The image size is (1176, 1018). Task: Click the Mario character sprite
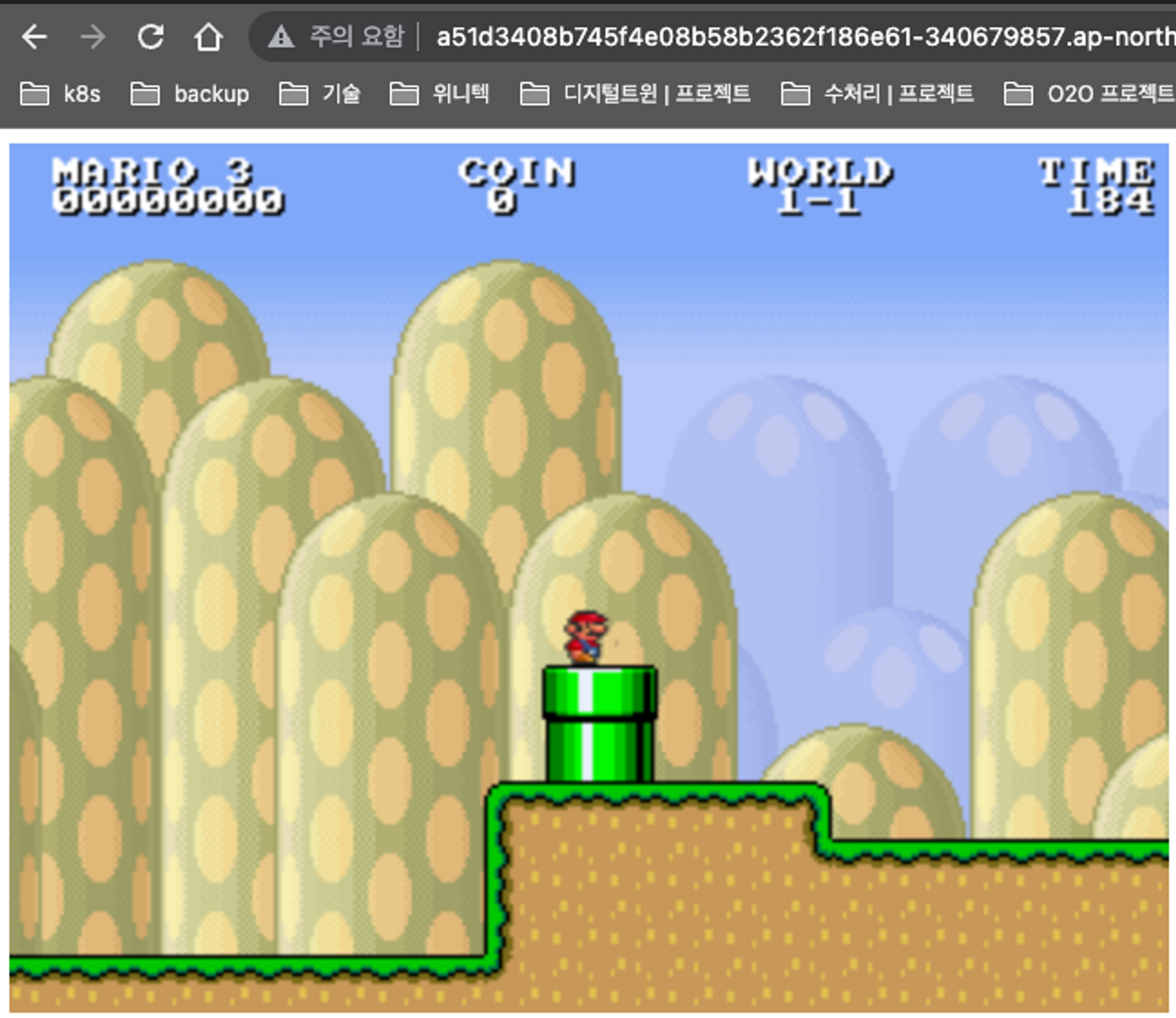point(586,637)
